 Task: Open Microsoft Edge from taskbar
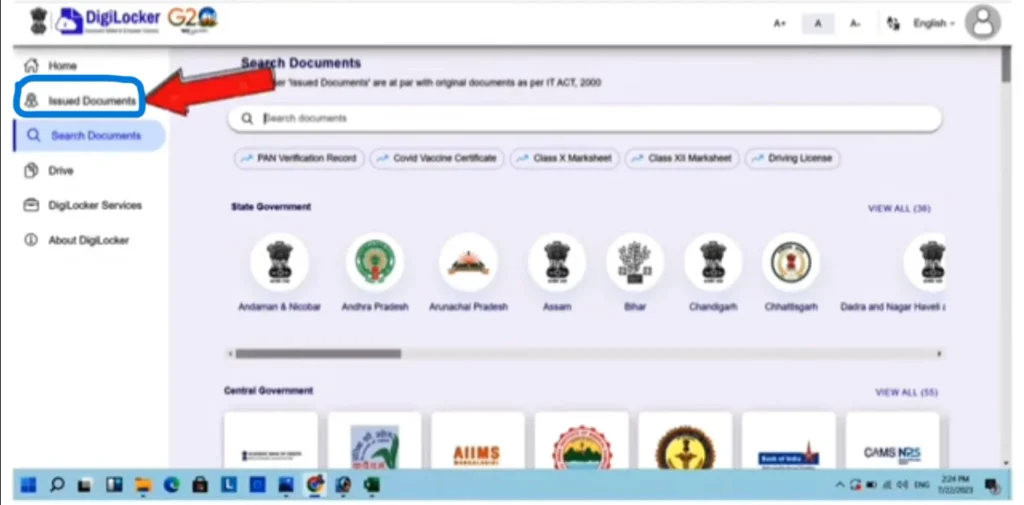(172, 485)
